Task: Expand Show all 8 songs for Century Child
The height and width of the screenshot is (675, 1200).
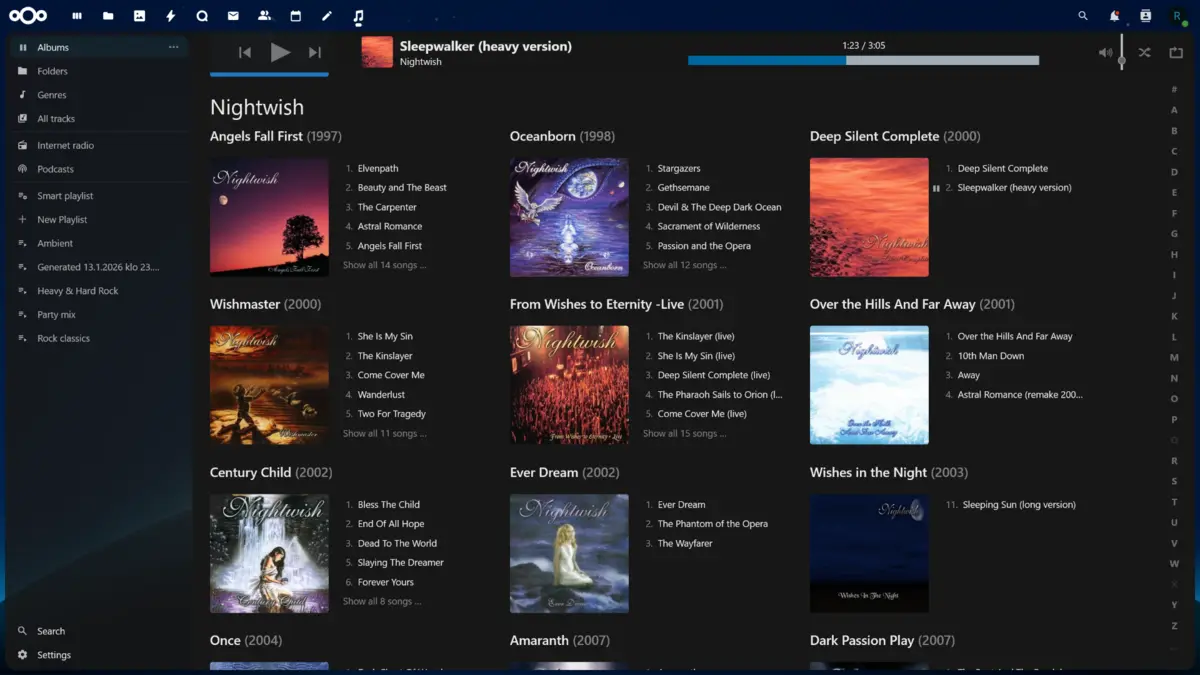Action: (382, 602)
